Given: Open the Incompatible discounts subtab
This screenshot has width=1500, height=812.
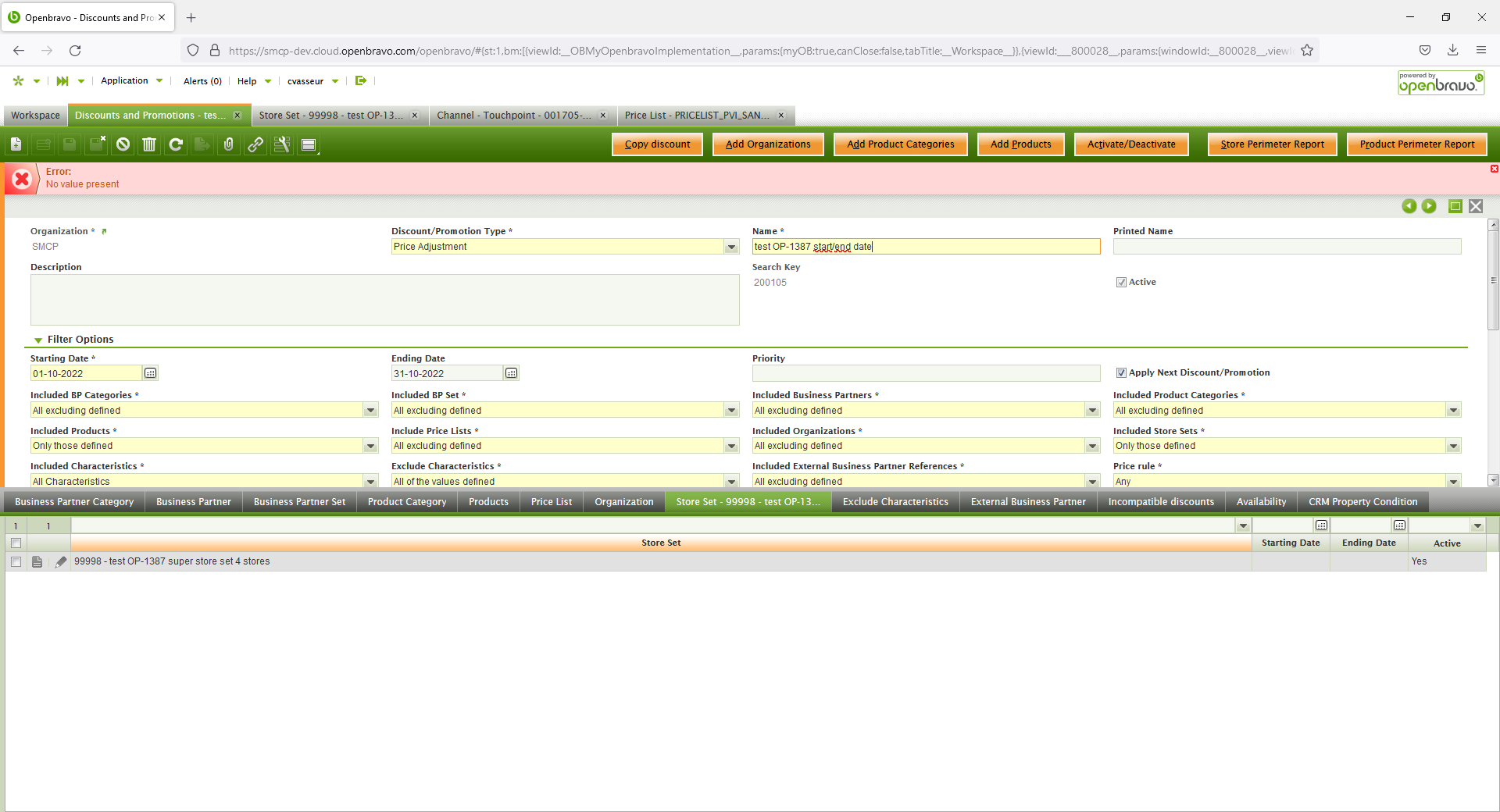Looking at the screenshot, I should pos(1161,502).
